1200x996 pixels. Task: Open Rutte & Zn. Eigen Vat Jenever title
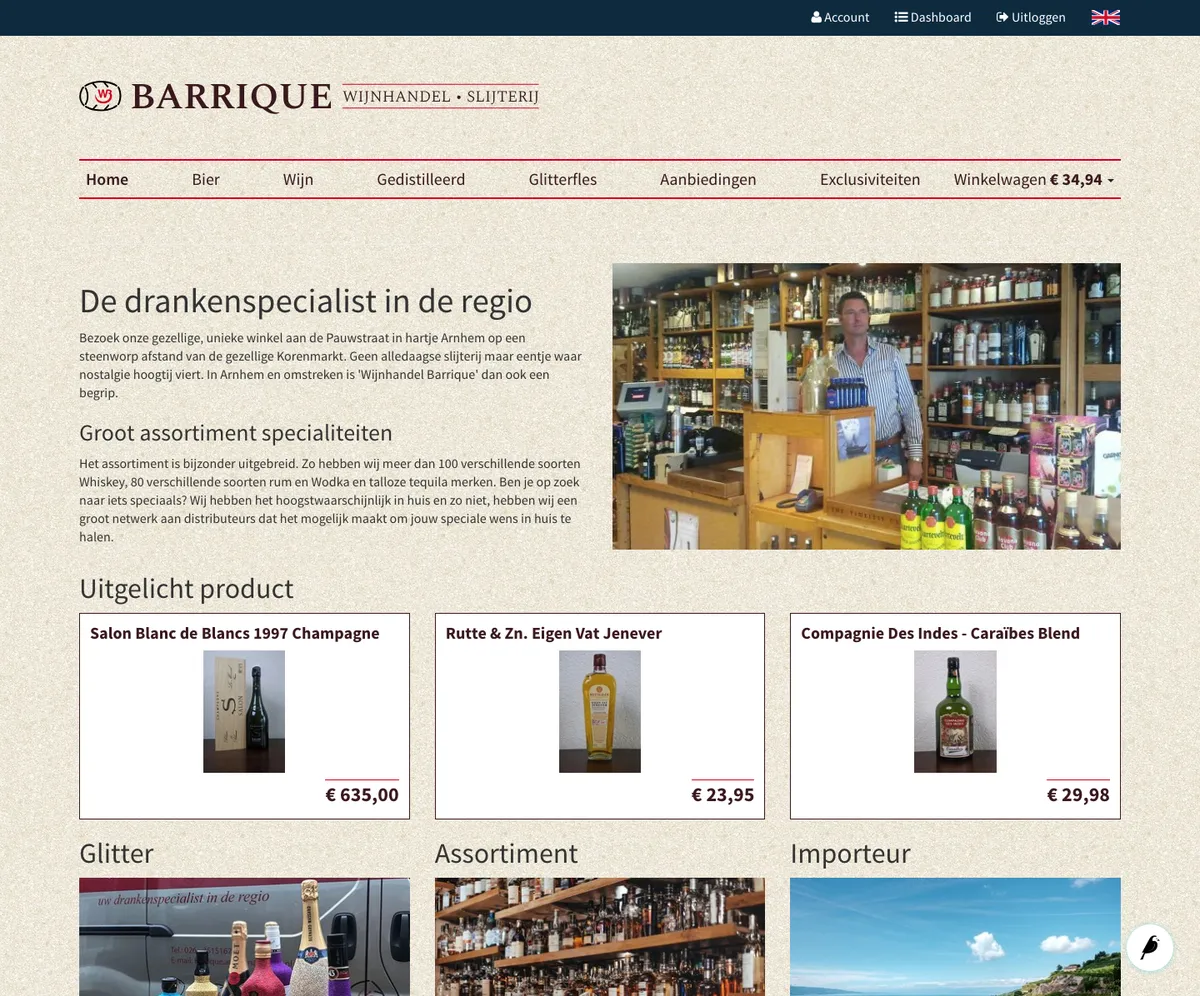click(554, 633)
